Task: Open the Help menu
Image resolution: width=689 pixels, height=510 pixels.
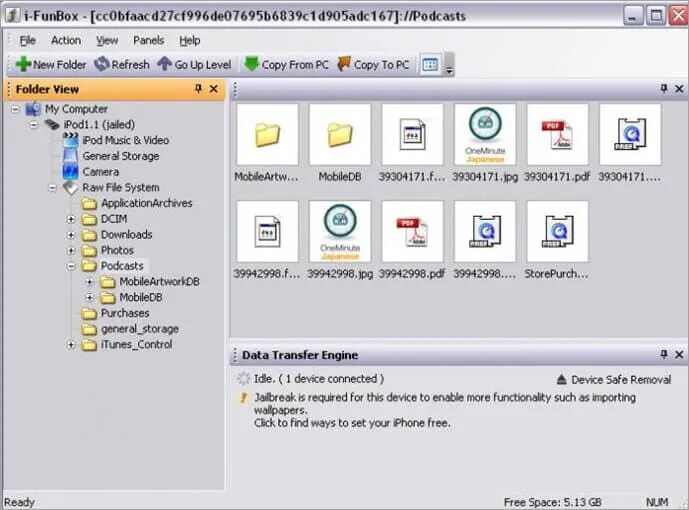Action: click(x=189, y=40)
